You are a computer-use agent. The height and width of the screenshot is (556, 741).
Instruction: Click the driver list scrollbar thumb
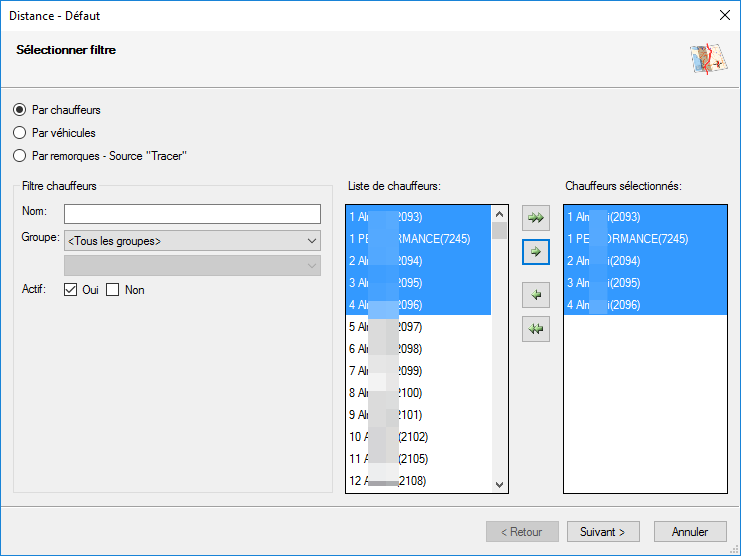click(x=499, y=231)
